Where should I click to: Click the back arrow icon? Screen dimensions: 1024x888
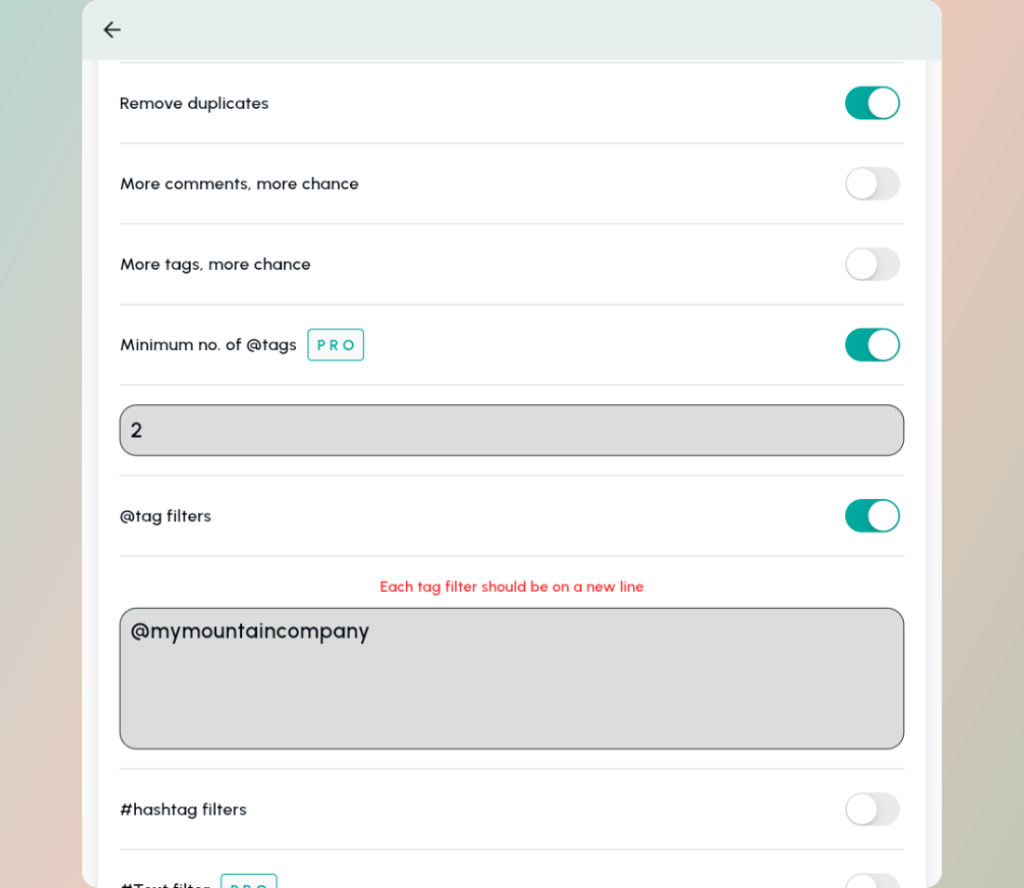click(112, 30)
